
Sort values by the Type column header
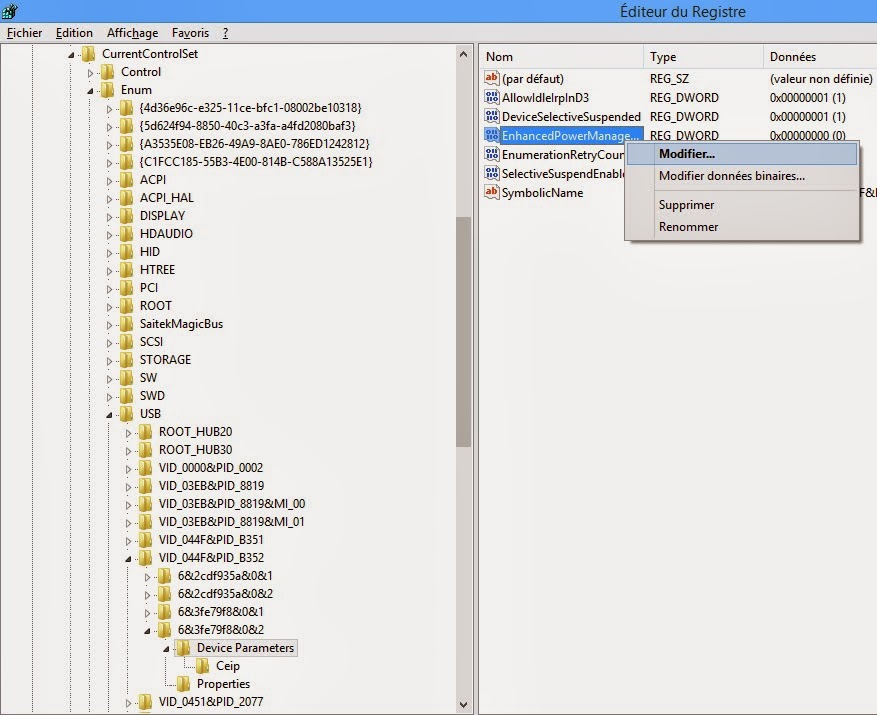(703, 57)
